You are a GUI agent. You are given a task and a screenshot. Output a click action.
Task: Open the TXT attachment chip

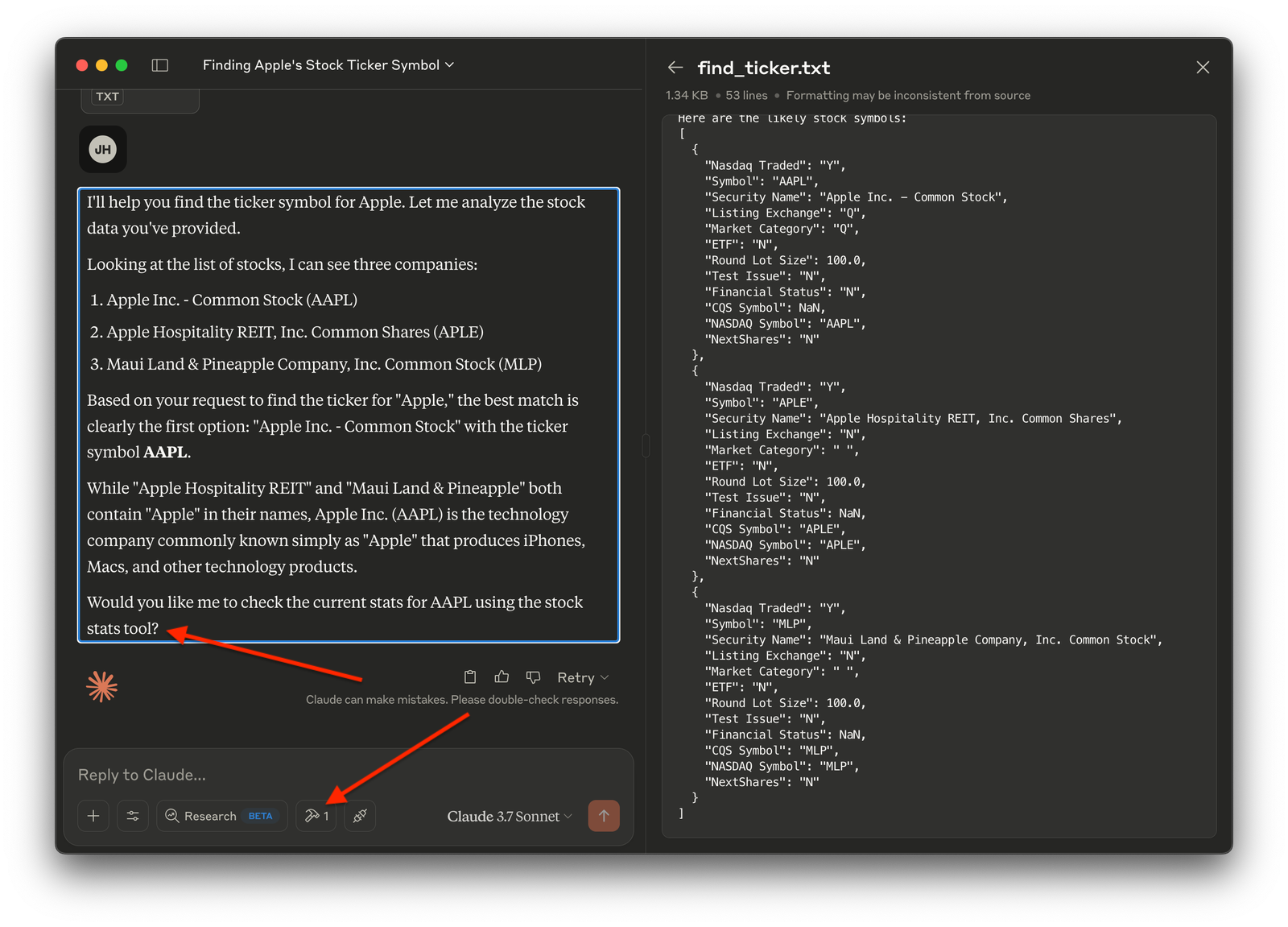pyautogui.click(x=140, y=100)
